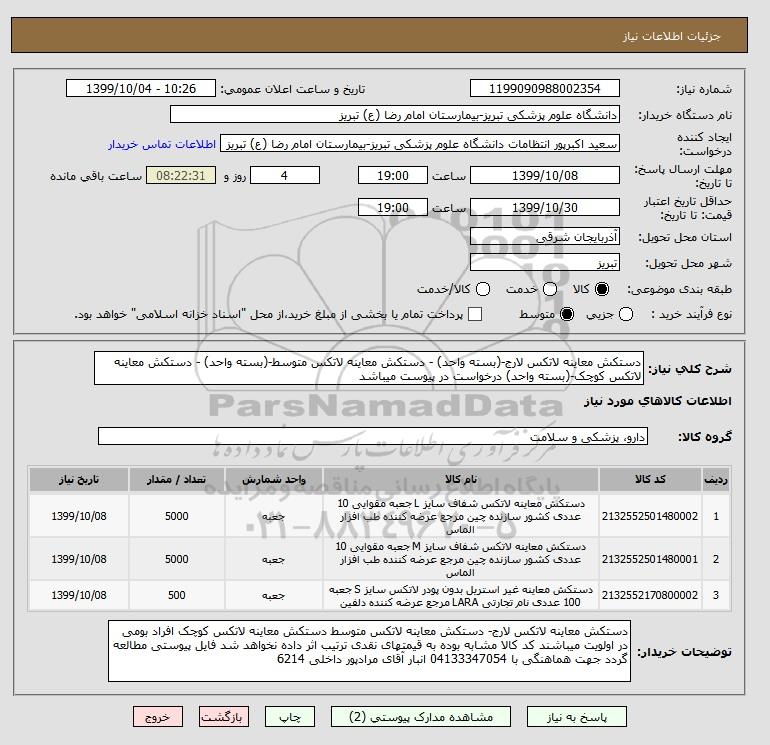Click the اطلاعات کالاهای مورد نیاز heading

point(658,401)
